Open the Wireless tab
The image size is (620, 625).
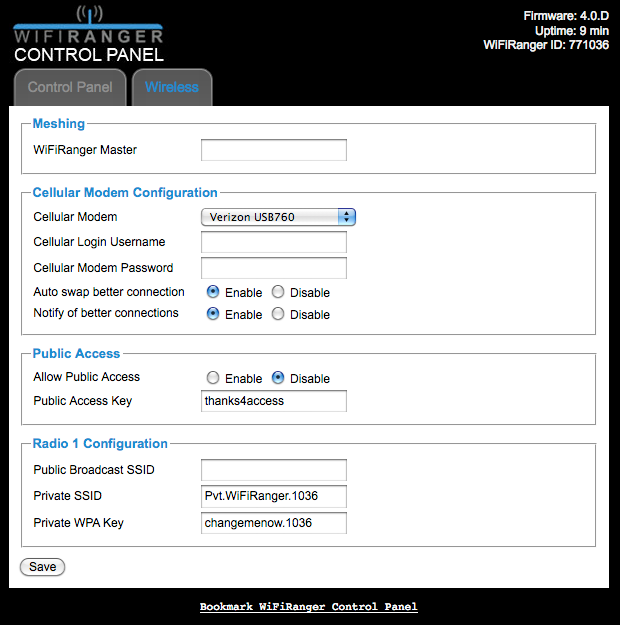[x=172, y=87]
